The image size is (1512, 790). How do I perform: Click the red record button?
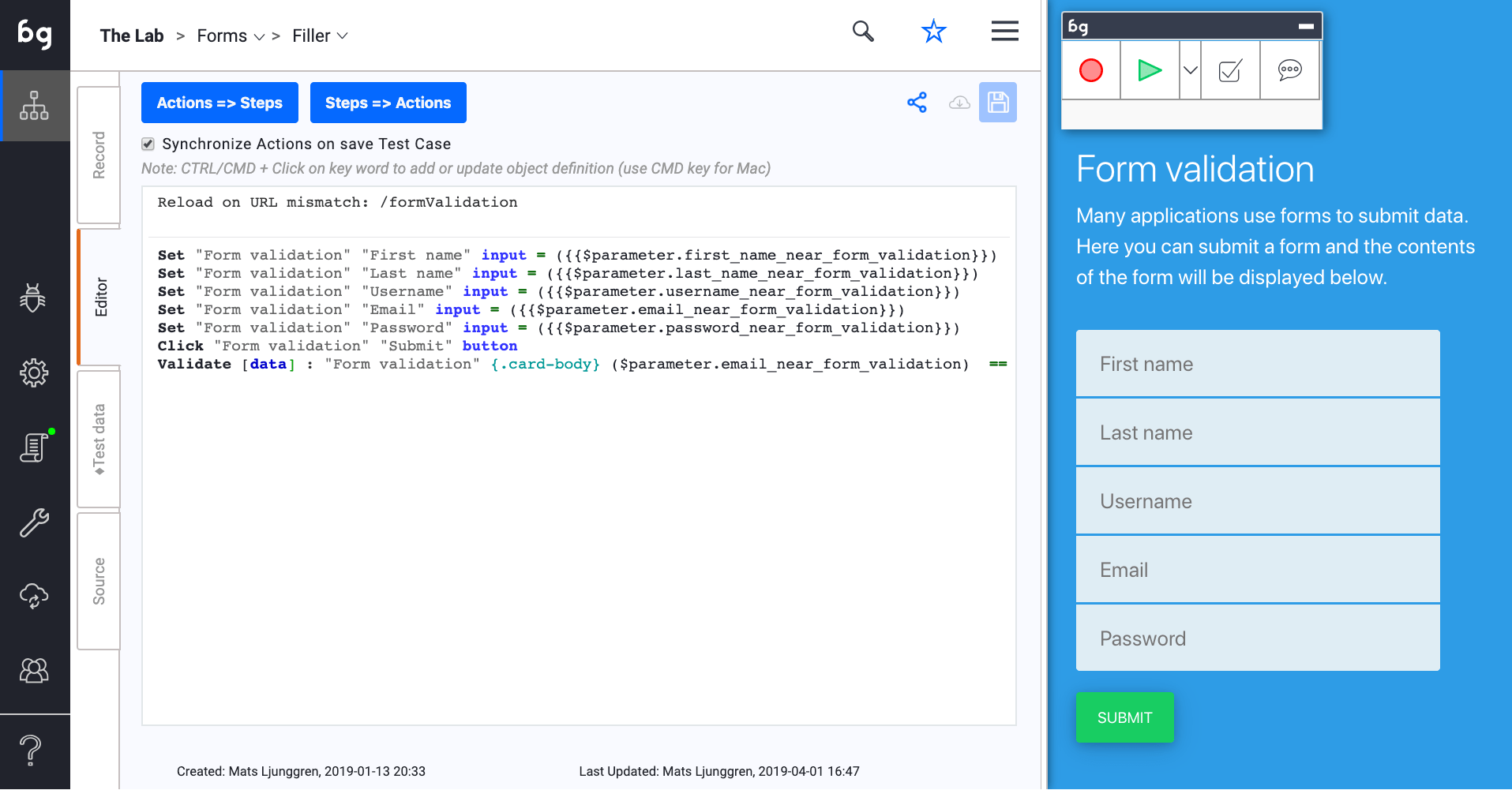pos(1090,71)
